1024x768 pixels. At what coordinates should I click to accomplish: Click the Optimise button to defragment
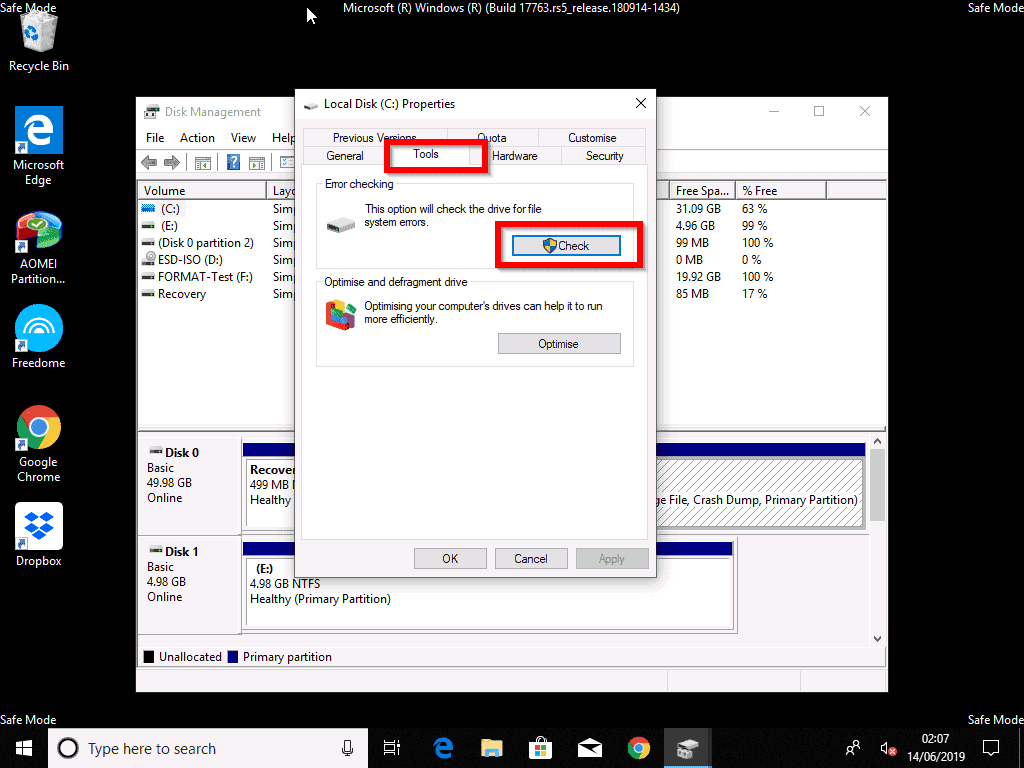tap(559, 343)
